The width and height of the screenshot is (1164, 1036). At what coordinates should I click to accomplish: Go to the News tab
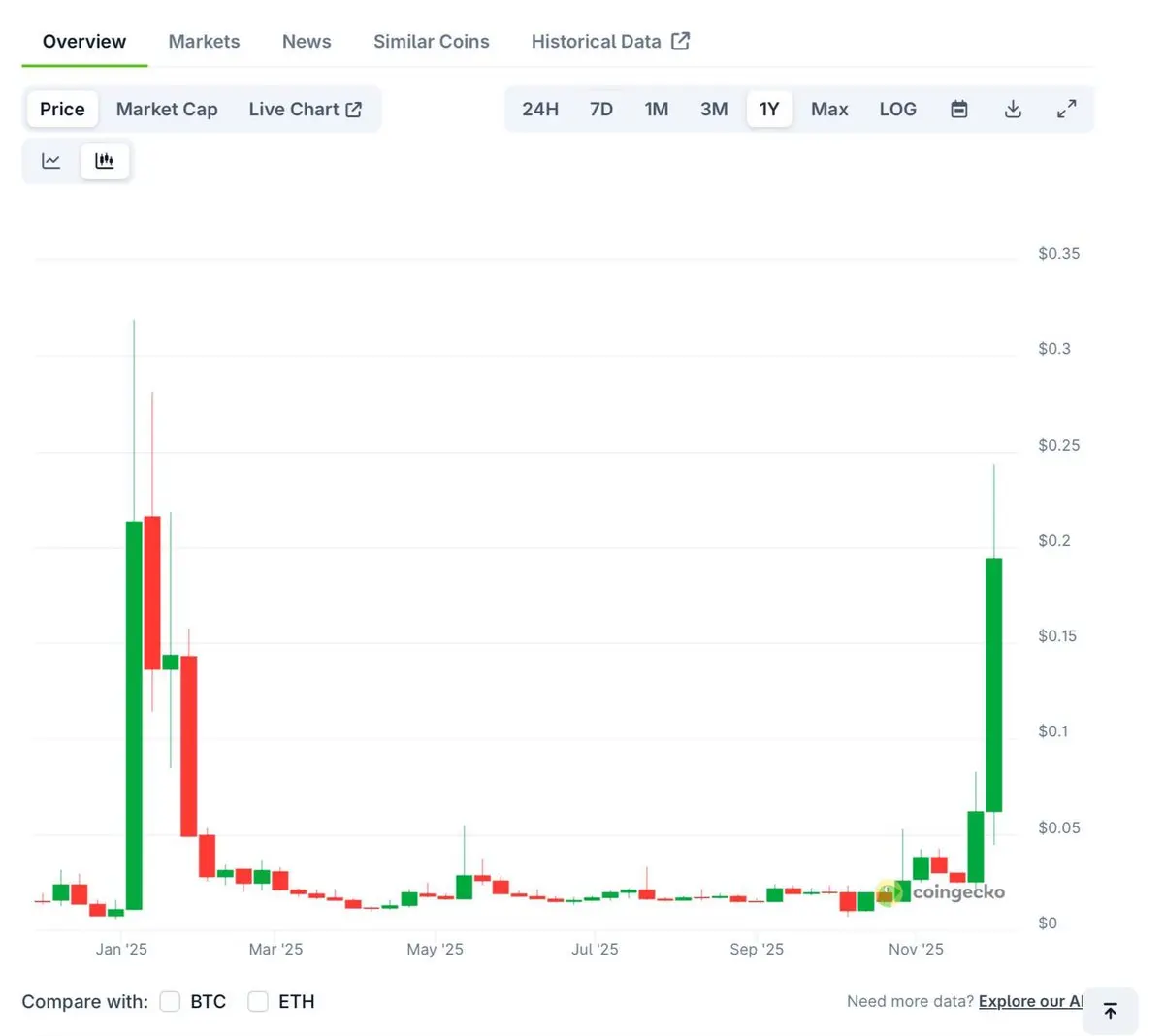click(x=307, y=41)
